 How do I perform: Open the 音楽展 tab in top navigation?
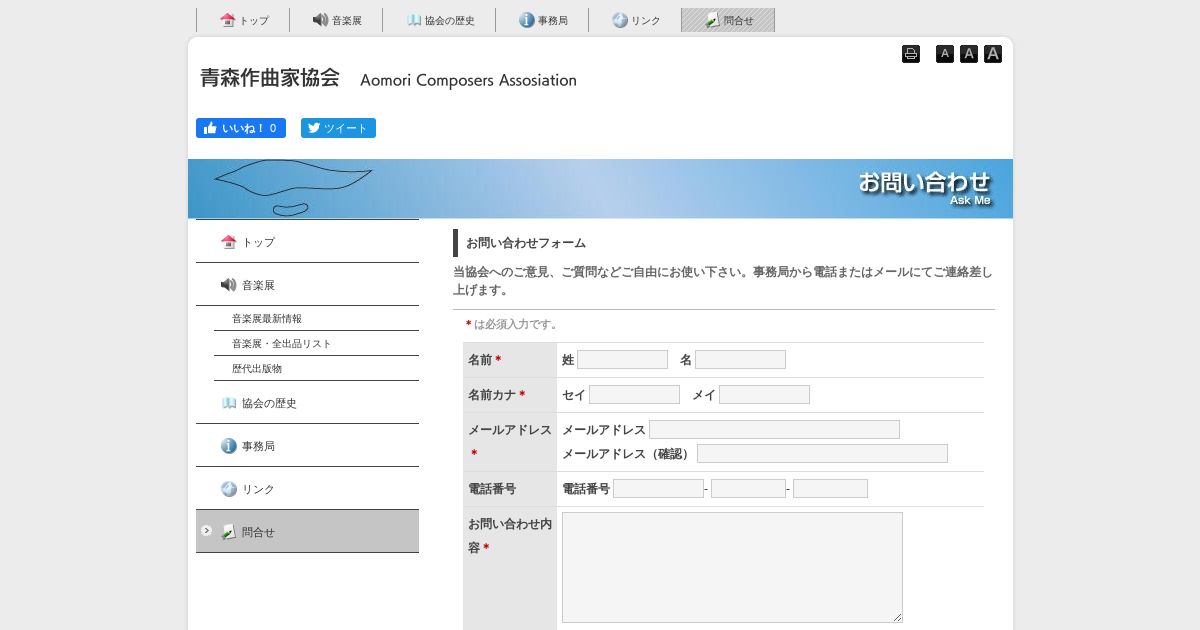(336, 20)
